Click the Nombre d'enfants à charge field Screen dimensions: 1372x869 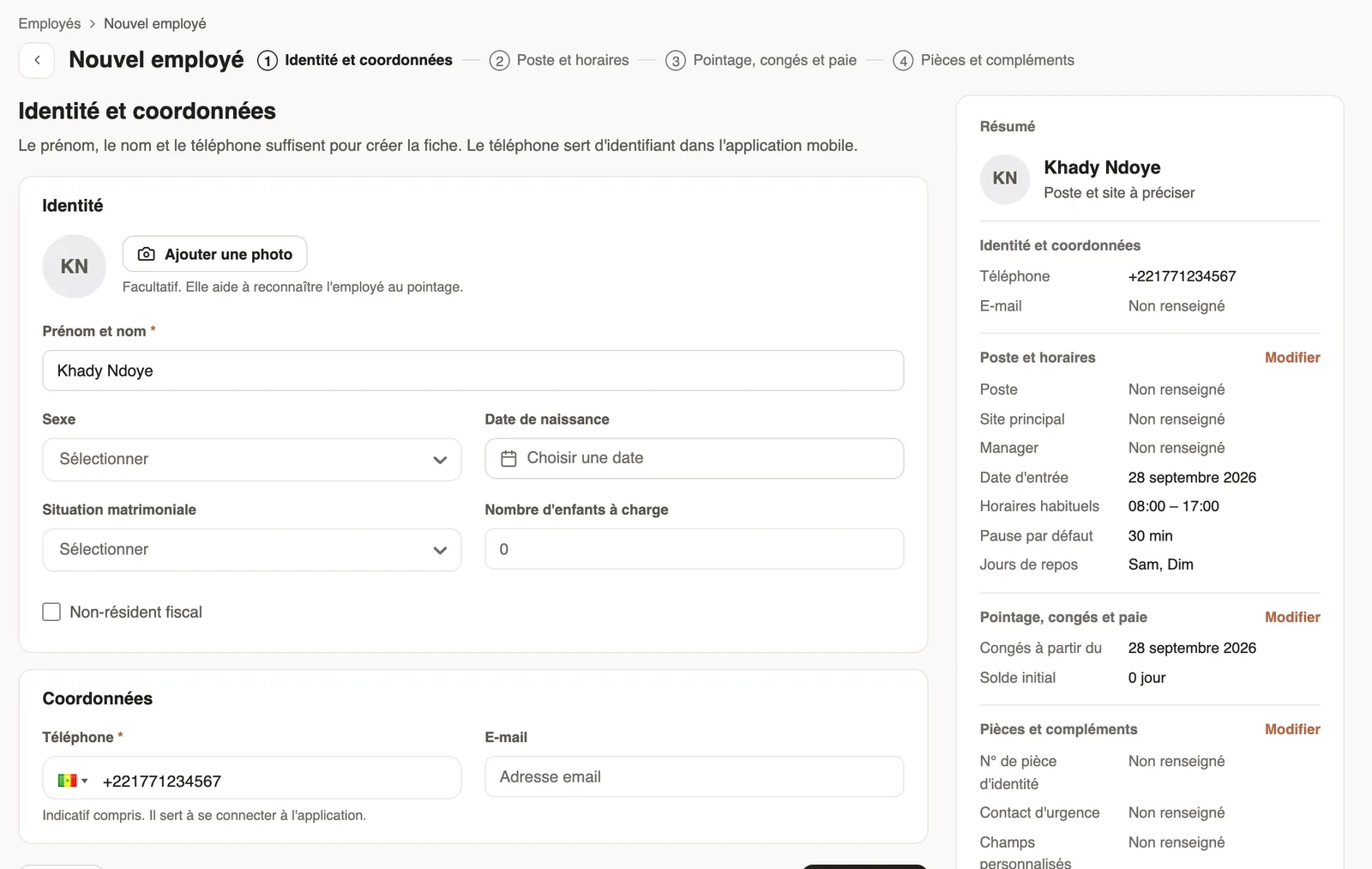pyautogui.click(x=695, y=549)
